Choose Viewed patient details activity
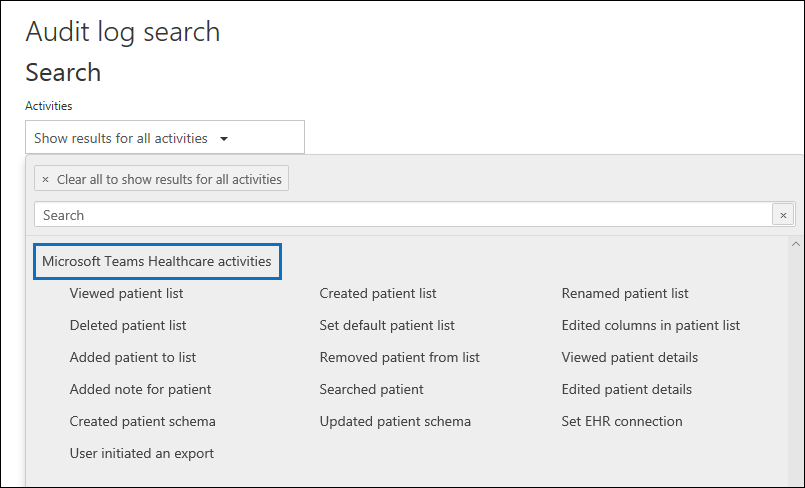The image size is (805, 488). 630,357
